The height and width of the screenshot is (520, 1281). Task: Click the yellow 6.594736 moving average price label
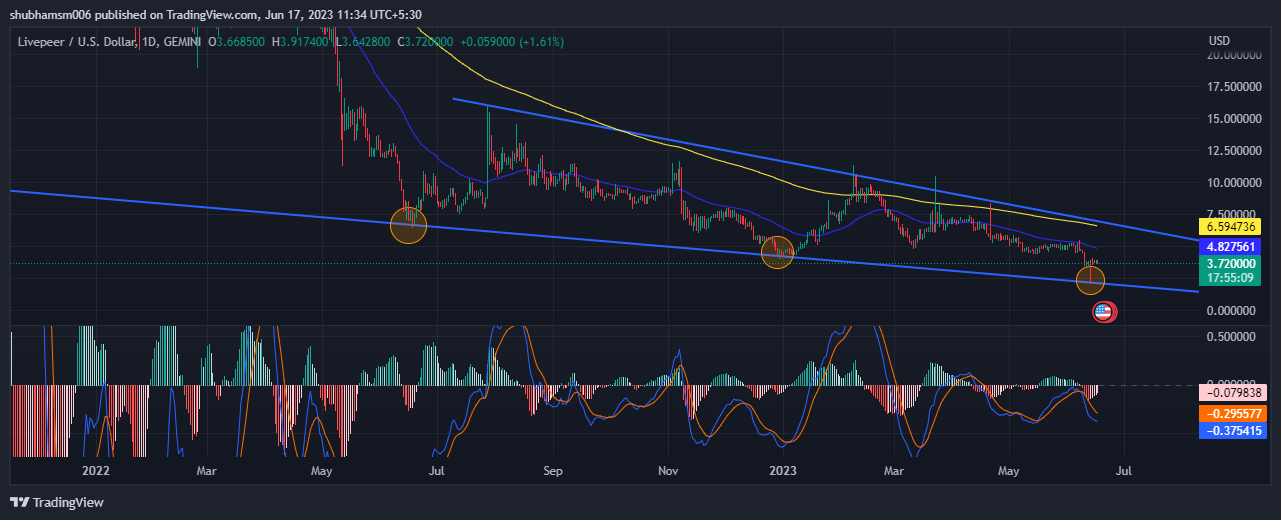[x=1232, y=227]
